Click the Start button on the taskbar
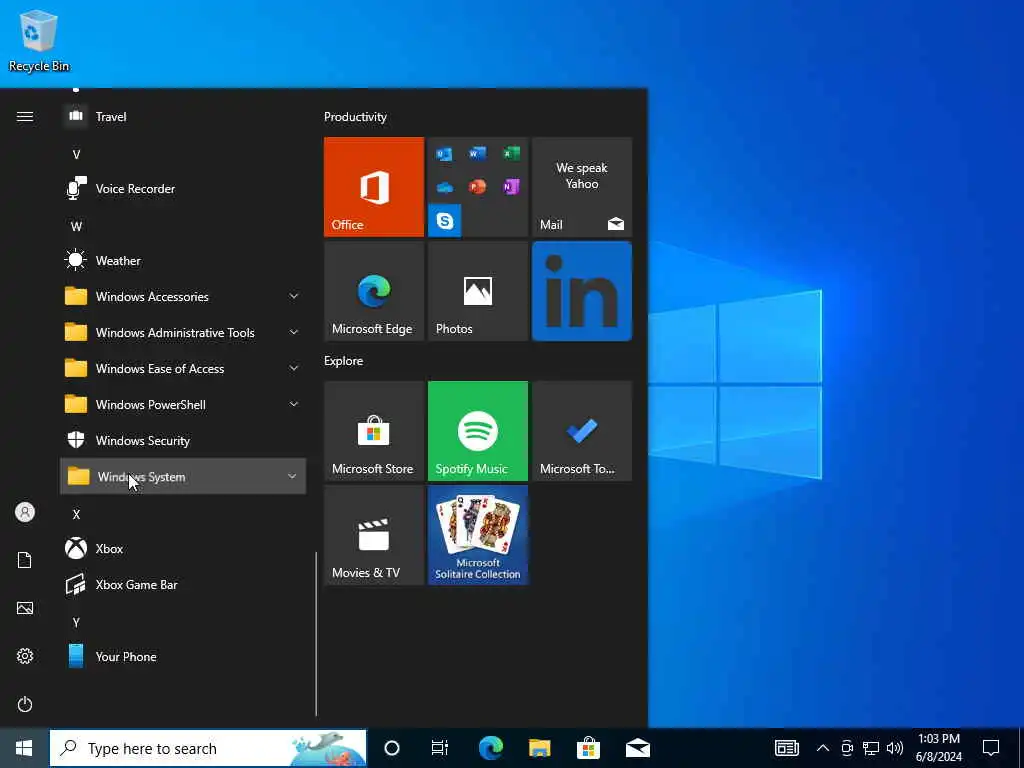Screen dimensions: 1024x768 point(24,748)
